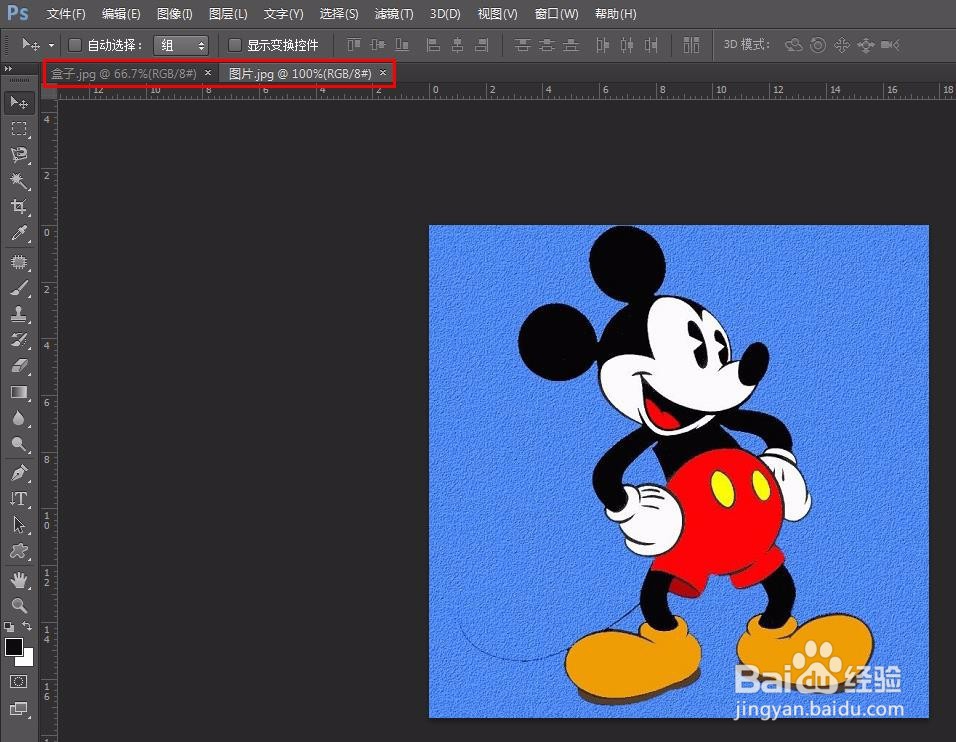Distribute bottom edges in options bar
The width and height of the screenshot is (956, 742).
(x=571, y=45)
